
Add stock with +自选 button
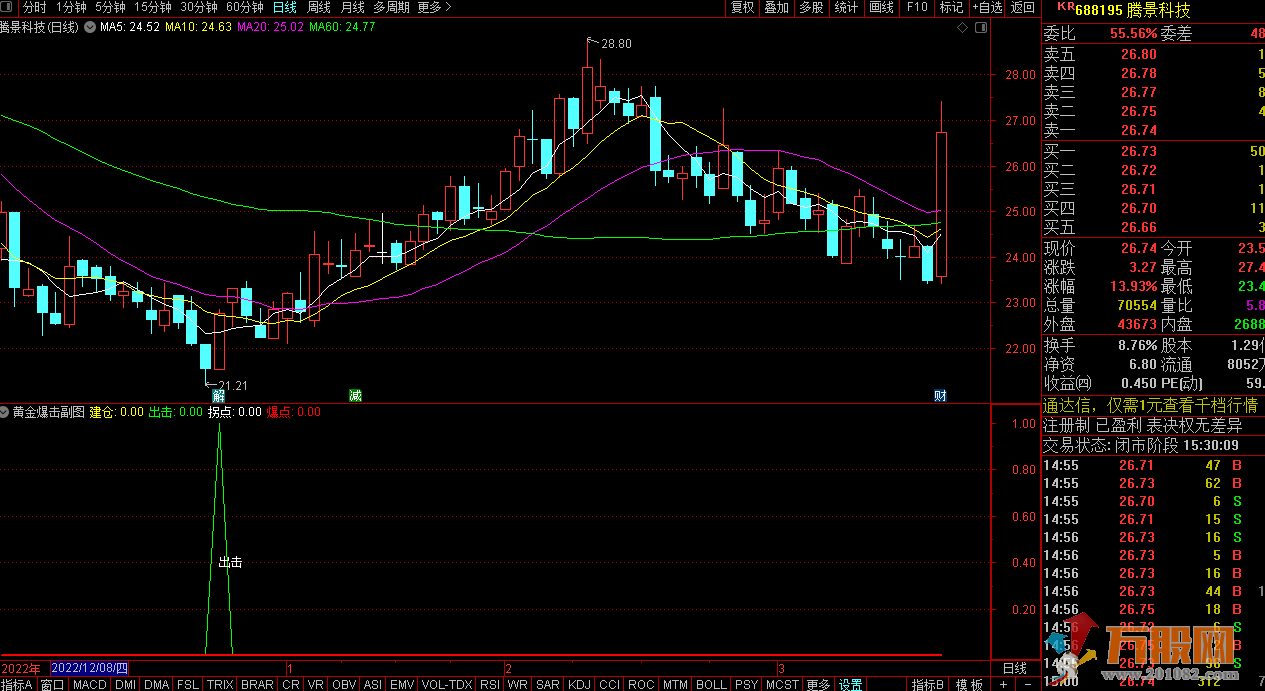point(985,7)
